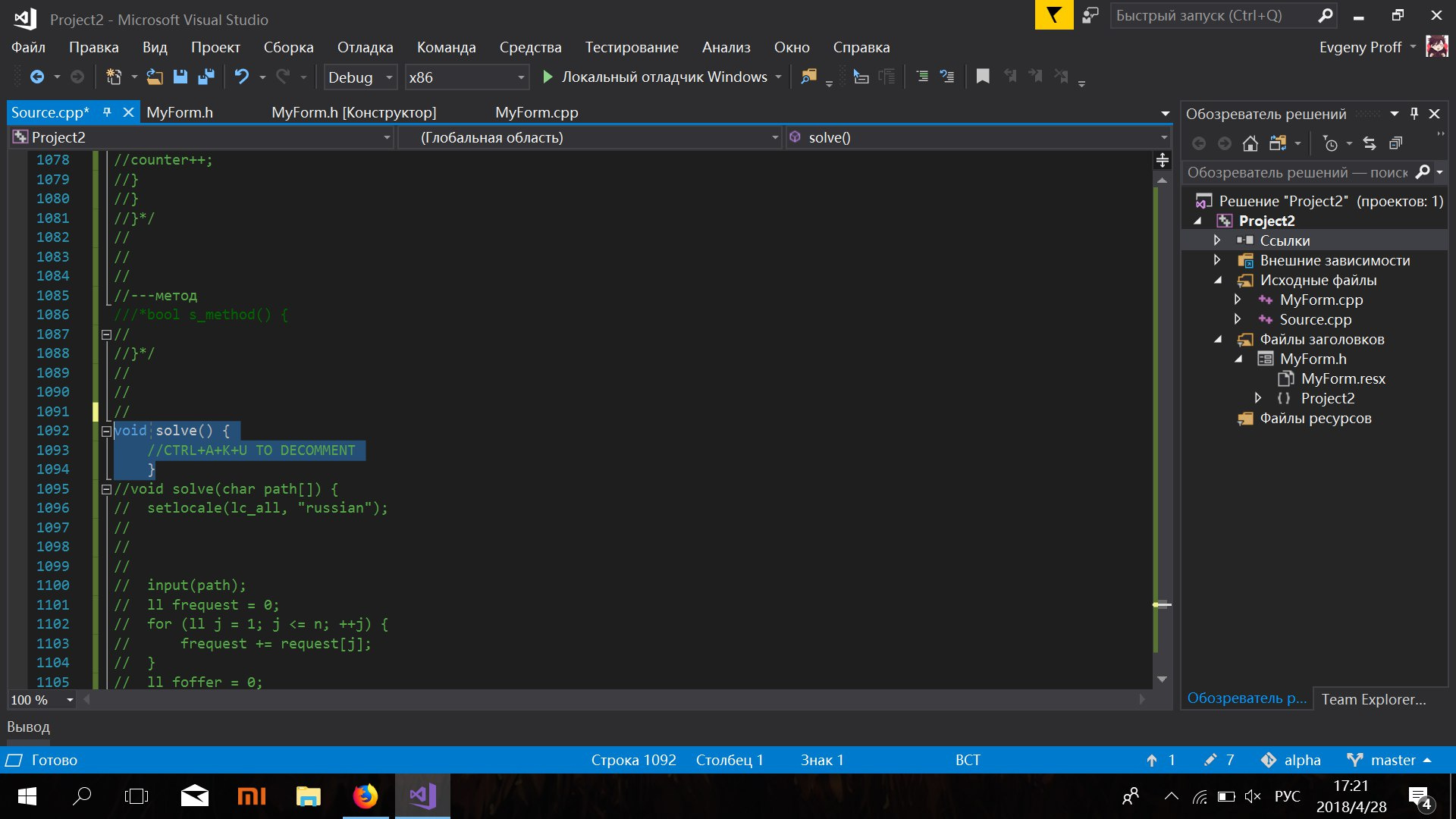The image size is (1456, 819).
Task: Open the Глобальная область dropdown
Action: pyautogui.click(x=590, y=137)
